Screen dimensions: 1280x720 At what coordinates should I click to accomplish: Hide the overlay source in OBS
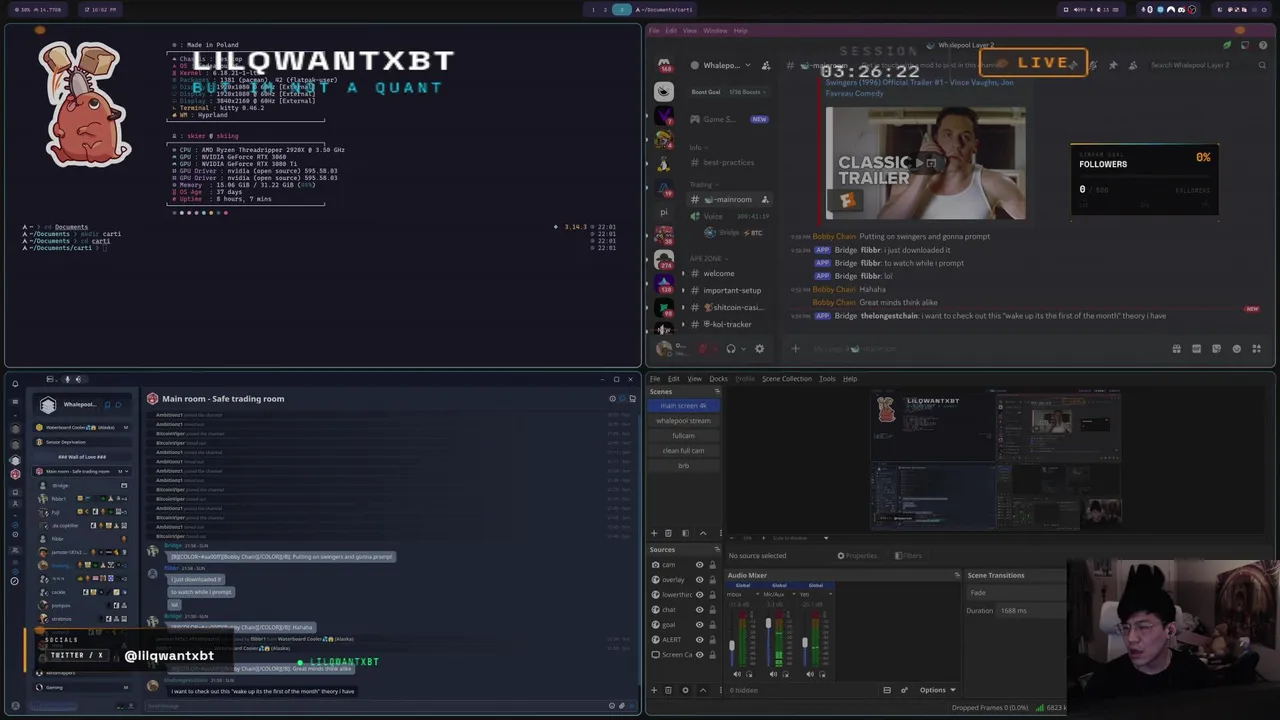[699, 580]
